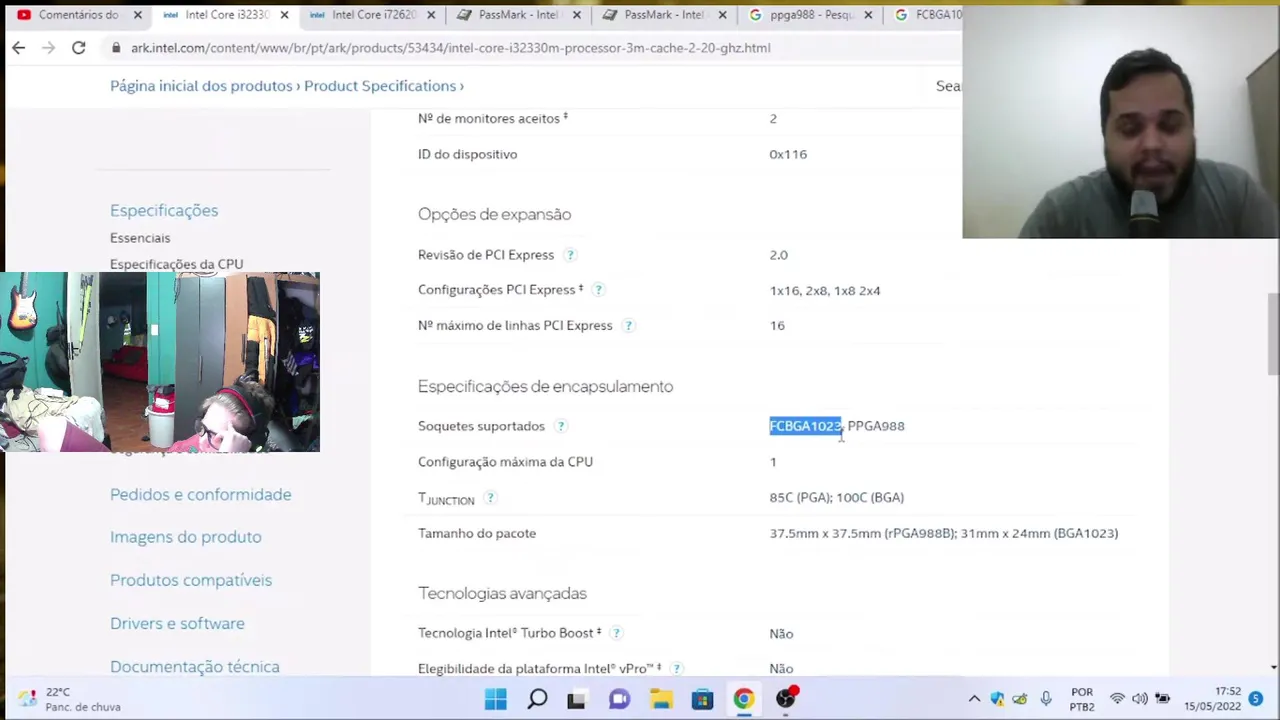Click the Especificações de encapsulamento heading
The height and width of the screenshot is (720, 1280).
click(x=545, y=386)
